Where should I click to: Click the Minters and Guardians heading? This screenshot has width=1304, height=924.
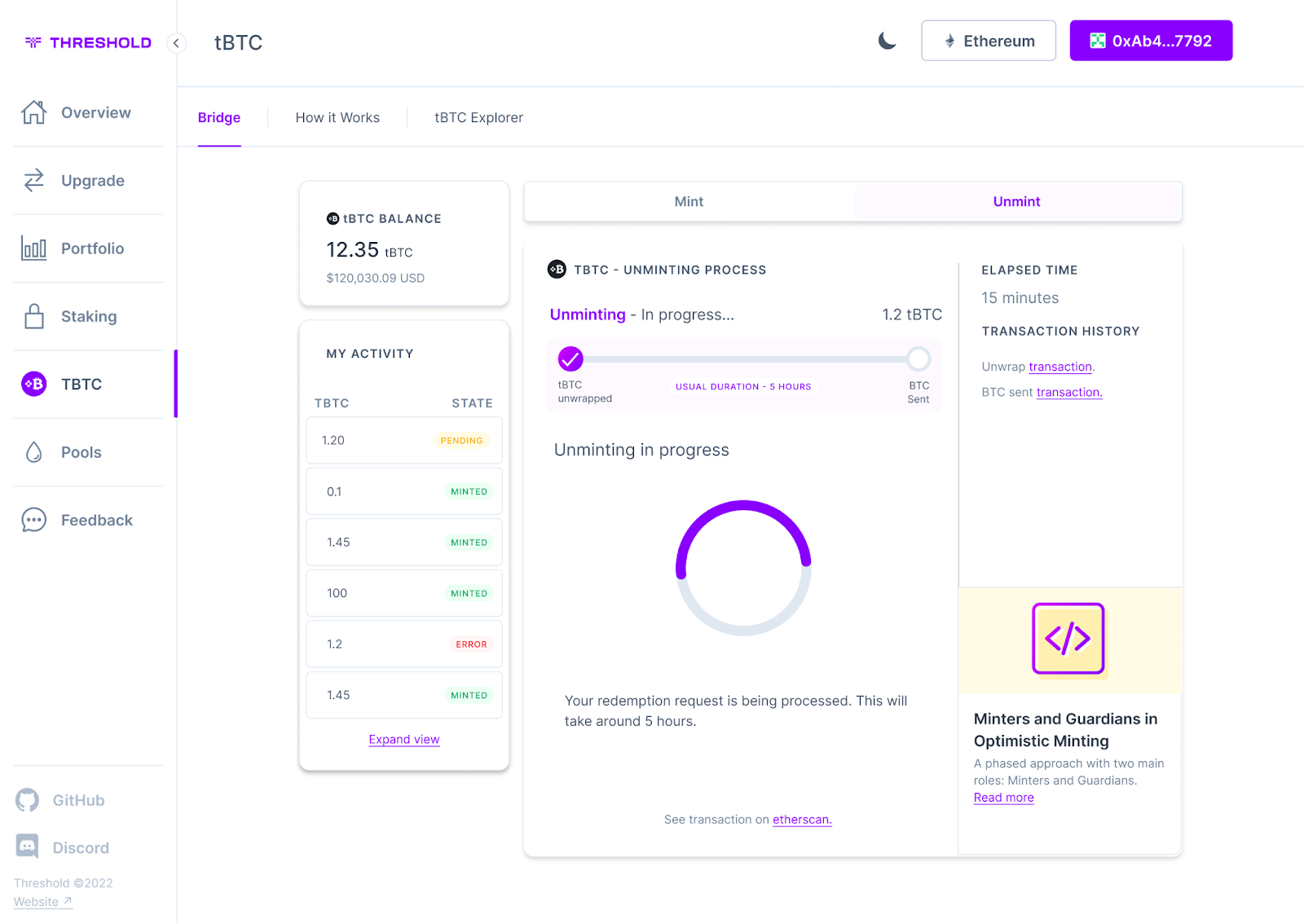[x=1066, y=730]
